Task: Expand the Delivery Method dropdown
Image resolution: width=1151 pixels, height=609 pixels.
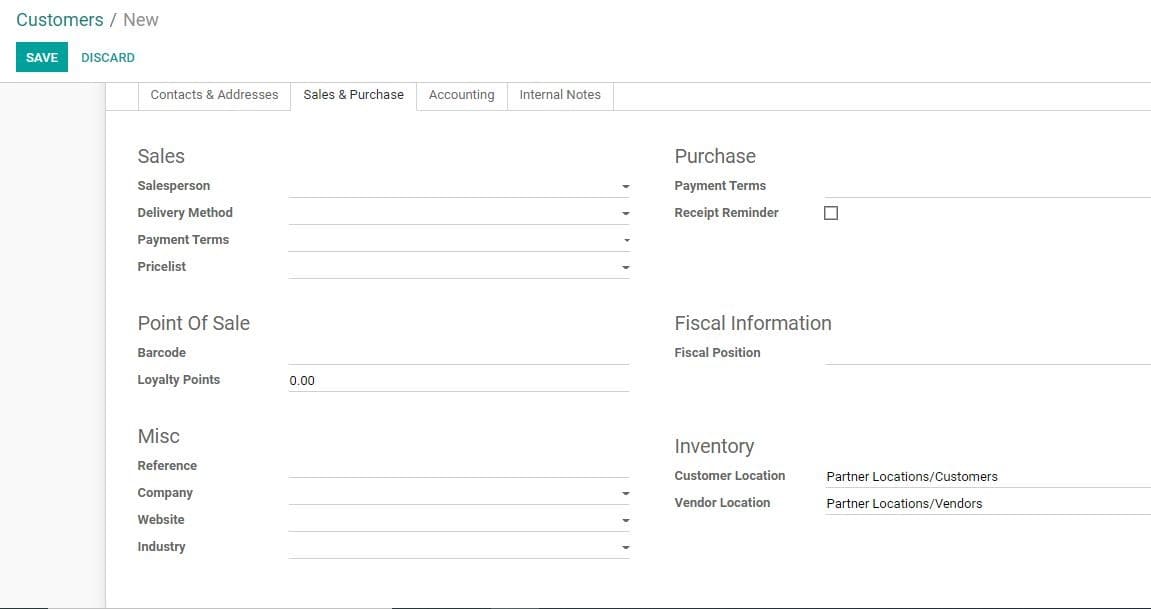Action: [x=625, y=213]
